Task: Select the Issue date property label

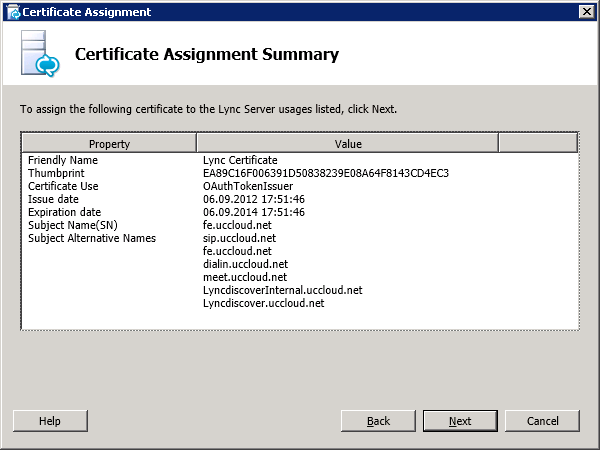Action: click(53, 199)
